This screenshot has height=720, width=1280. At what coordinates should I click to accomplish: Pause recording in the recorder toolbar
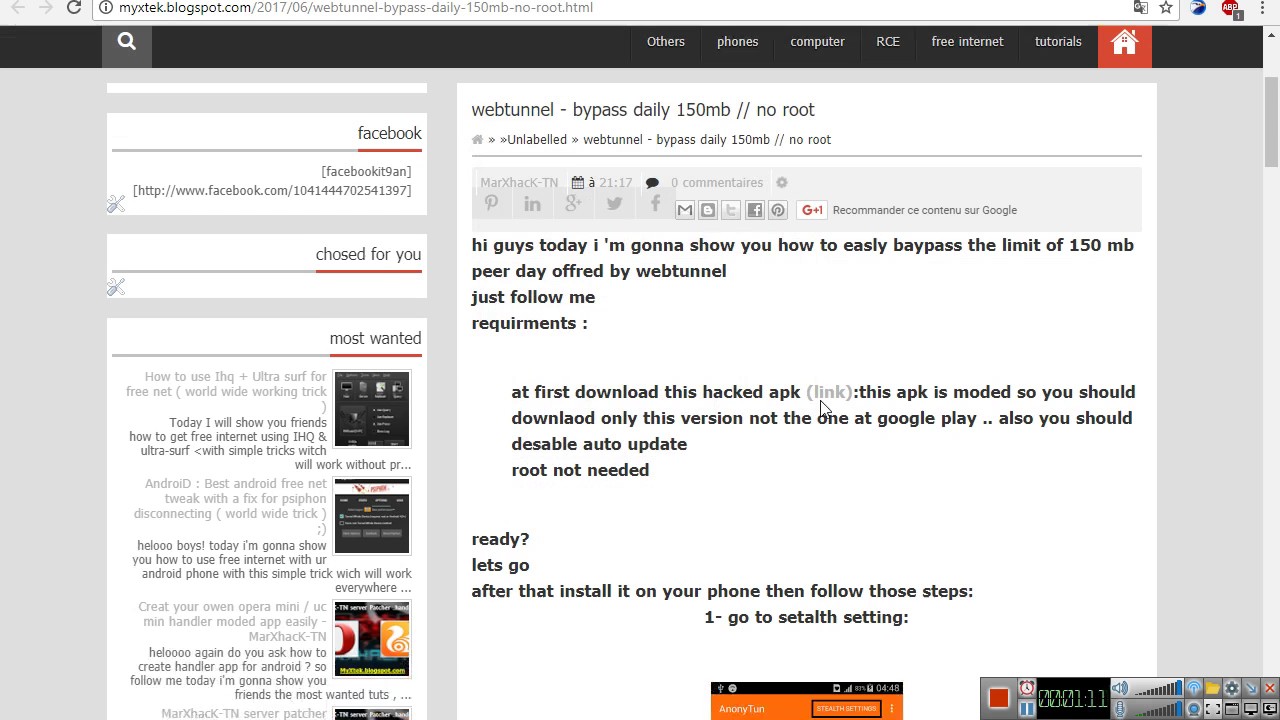coord(1027,709)
